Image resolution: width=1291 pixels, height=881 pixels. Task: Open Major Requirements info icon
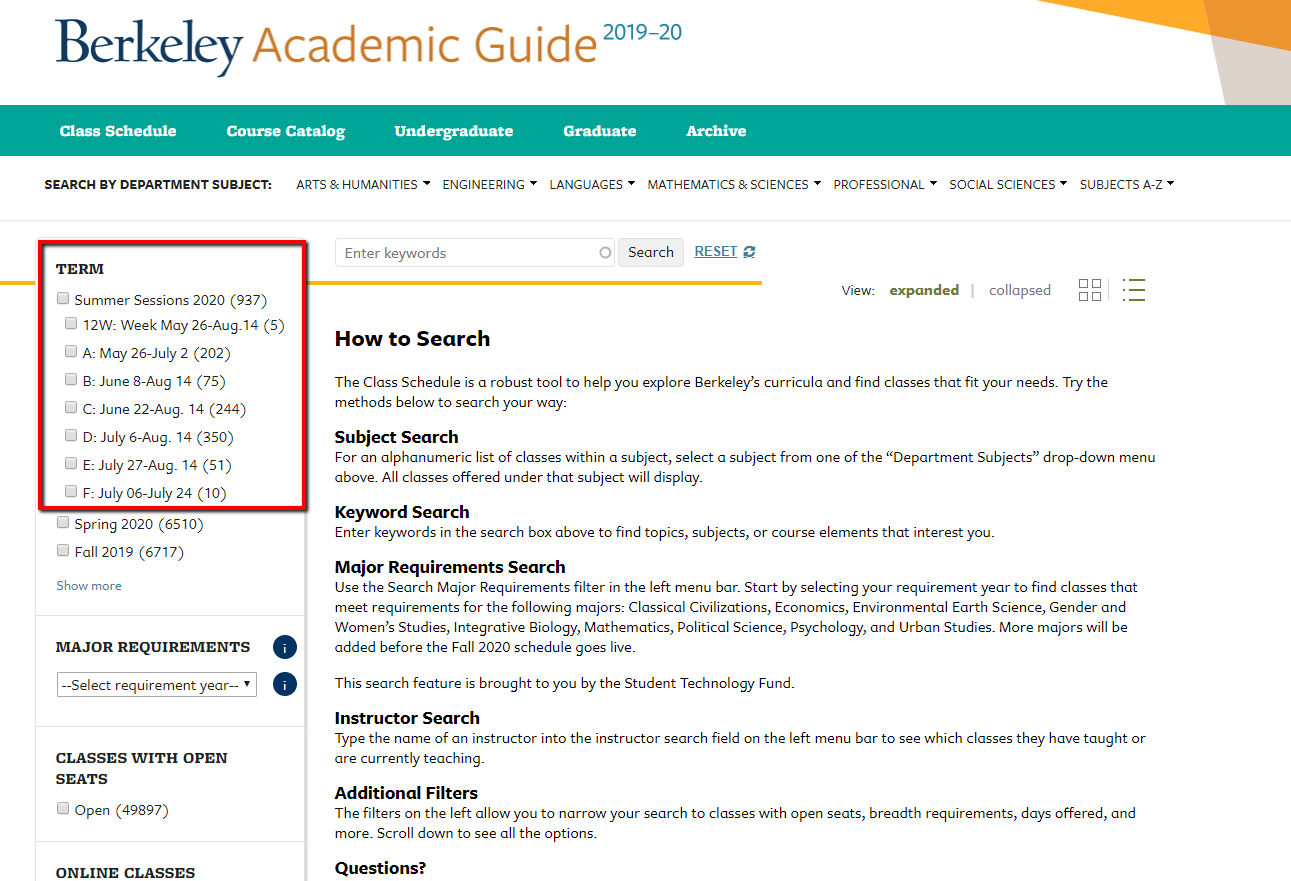coord(285,647)
